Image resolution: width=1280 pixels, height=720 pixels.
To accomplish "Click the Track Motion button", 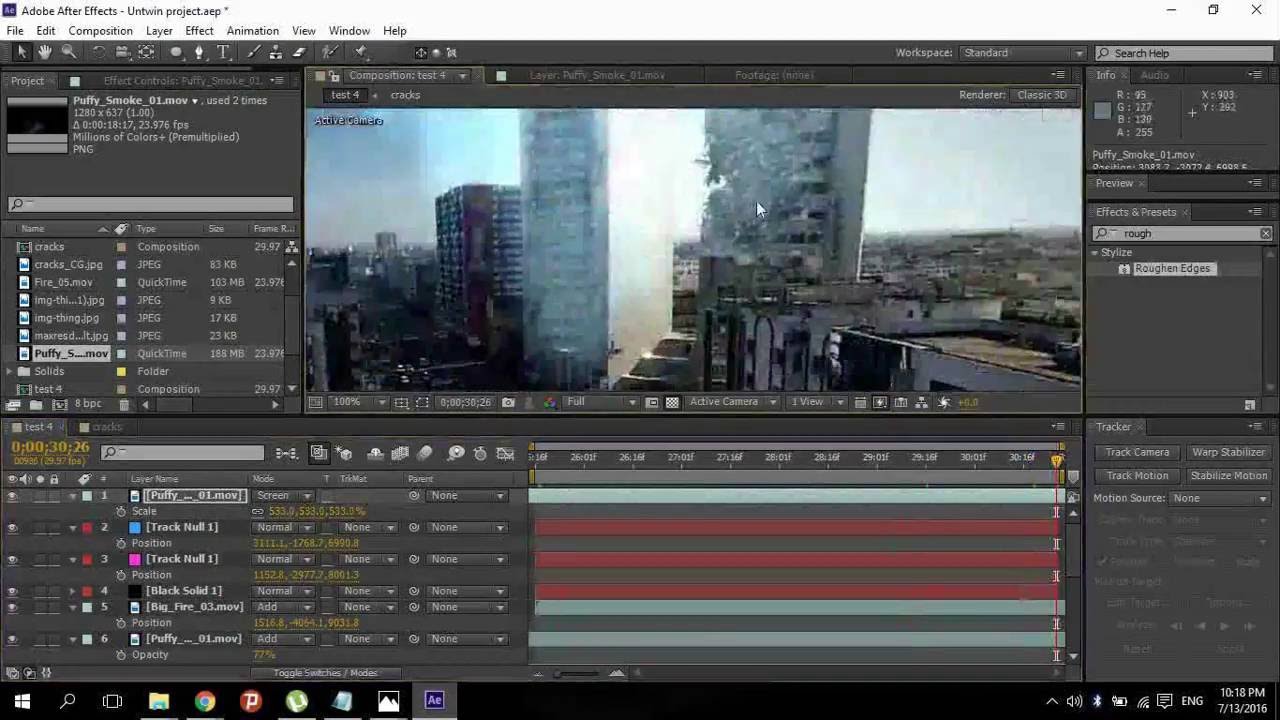I will pos(1137,476).
